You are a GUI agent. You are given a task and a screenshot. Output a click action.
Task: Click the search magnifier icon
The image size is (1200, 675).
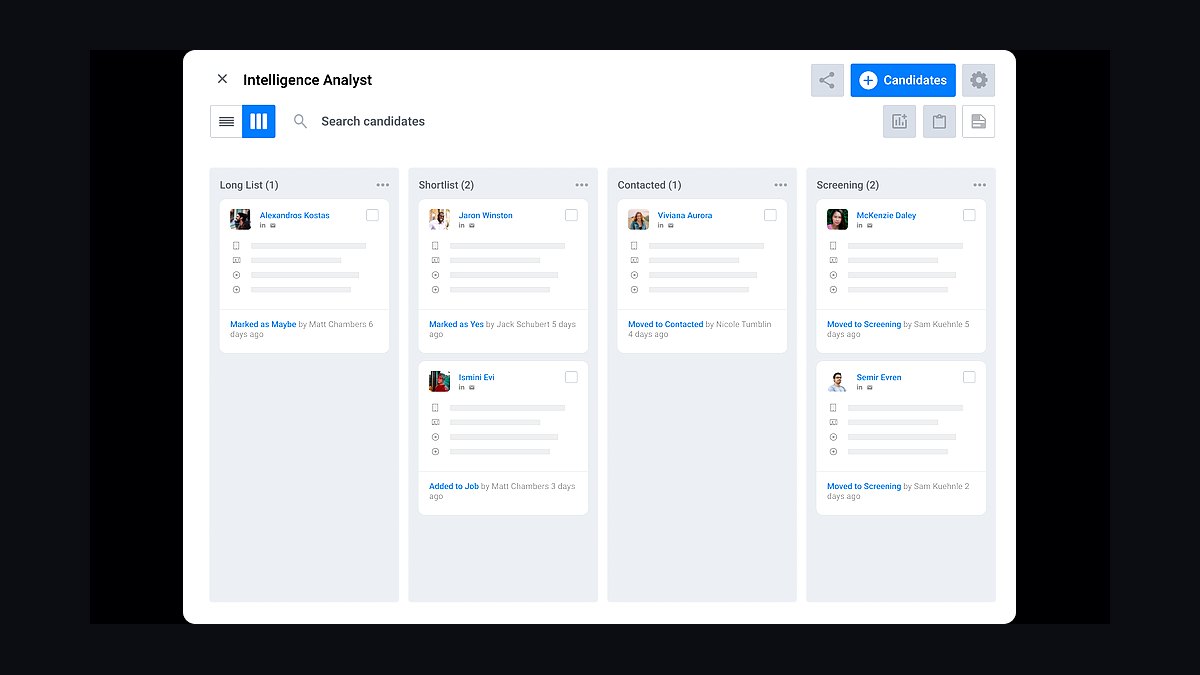pyautogui.click(x=300, y=121)
